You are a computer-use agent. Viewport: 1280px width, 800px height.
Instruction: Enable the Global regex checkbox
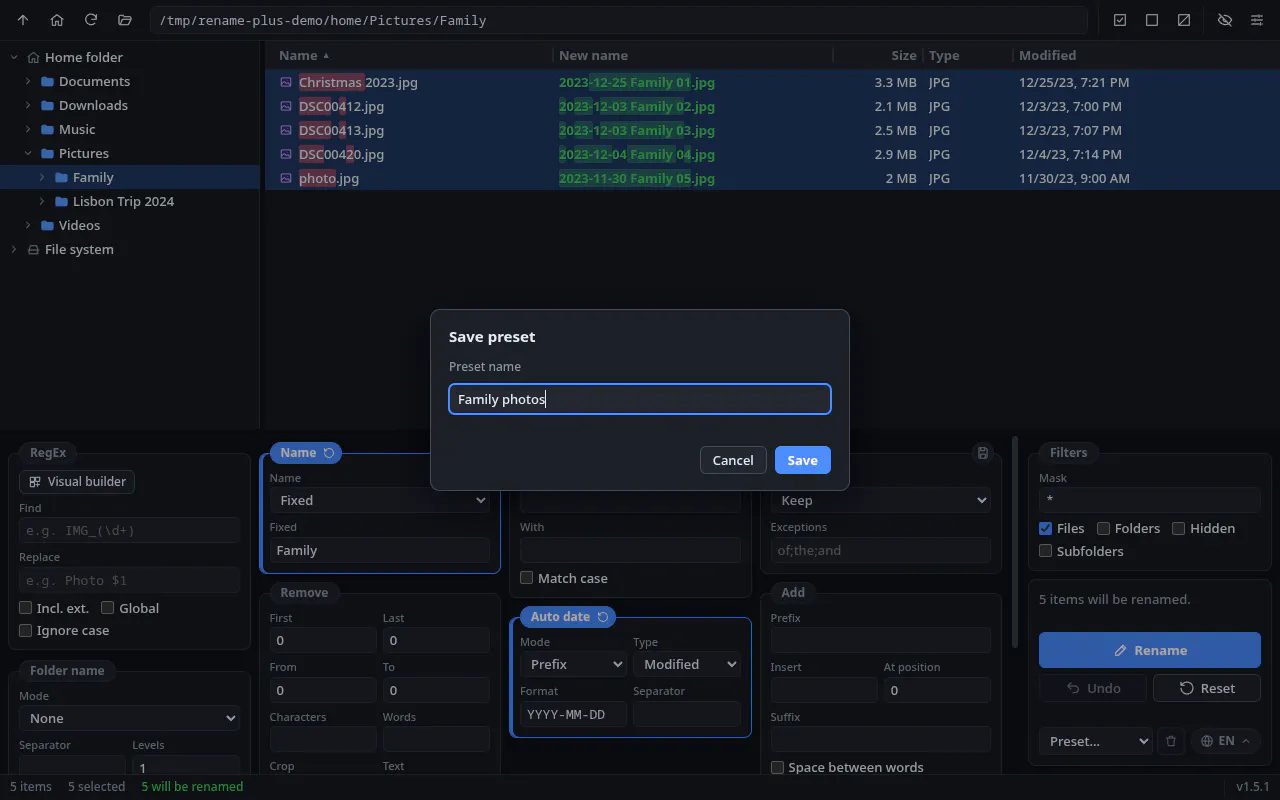coord(108,608)
